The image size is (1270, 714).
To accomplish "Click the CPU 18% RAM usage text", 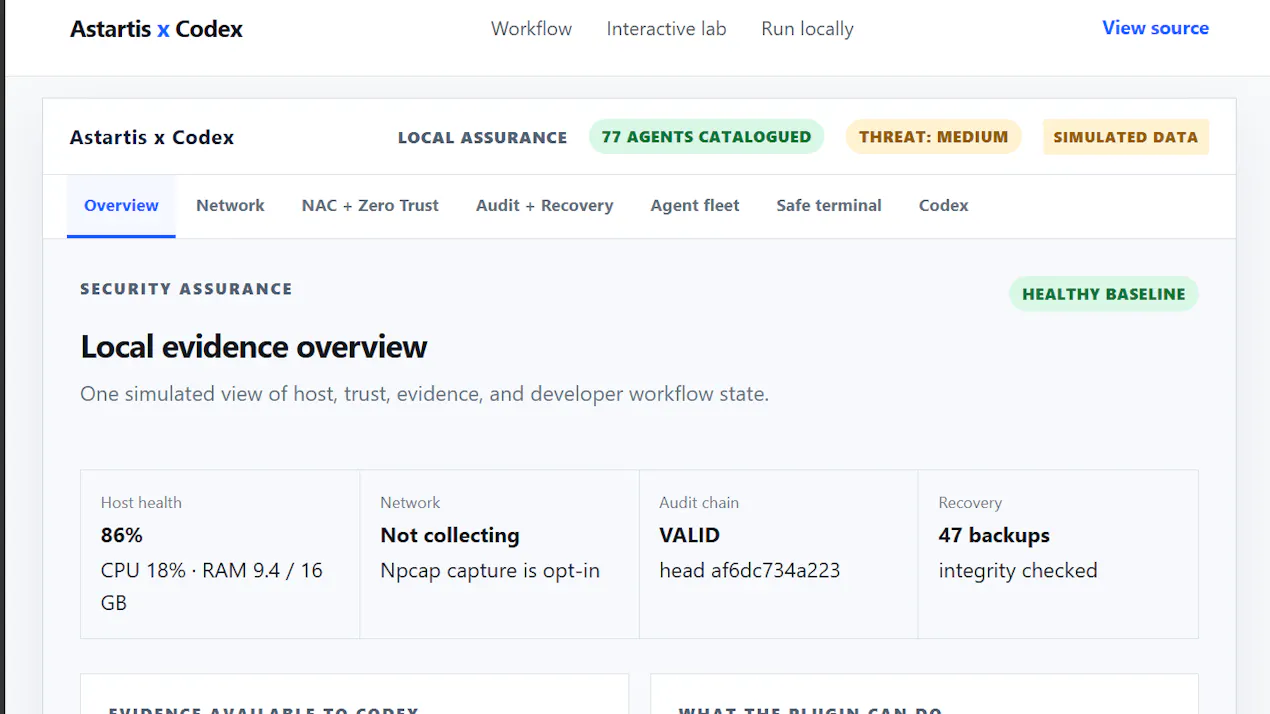I will click(212, 586).
